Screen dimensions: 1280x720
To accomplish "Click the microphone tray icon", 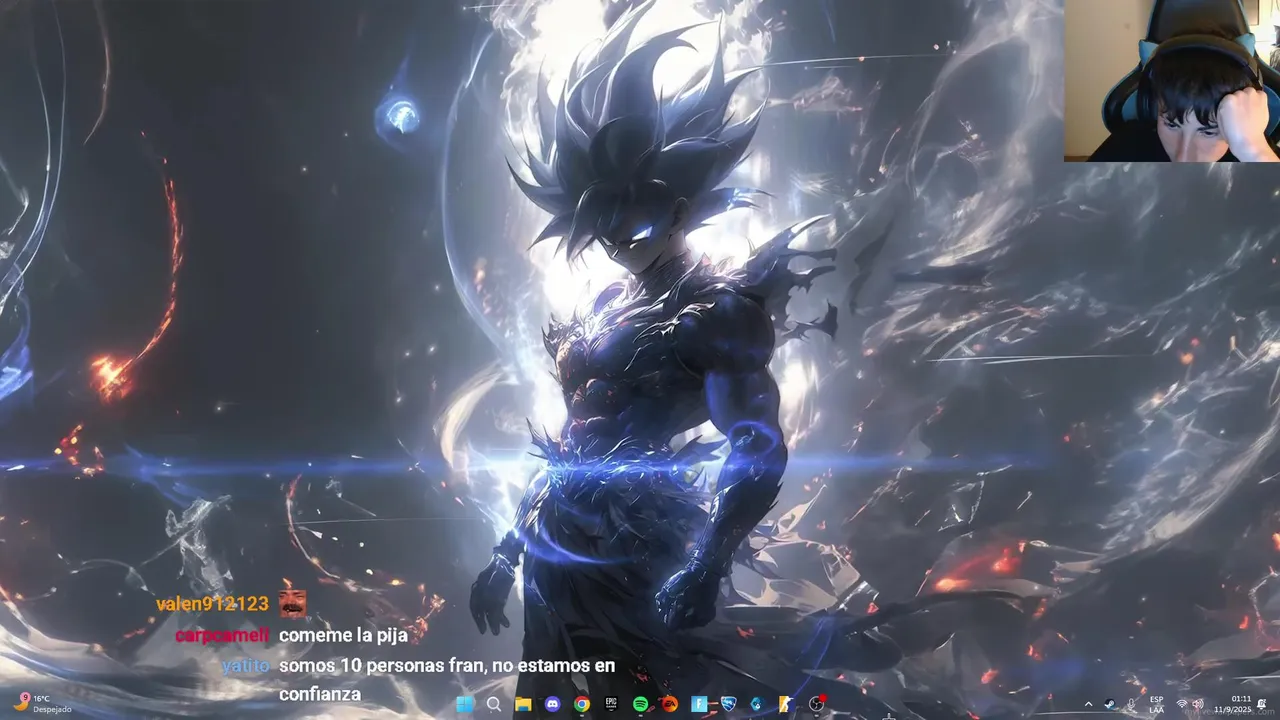I will tap(1131, 704).
